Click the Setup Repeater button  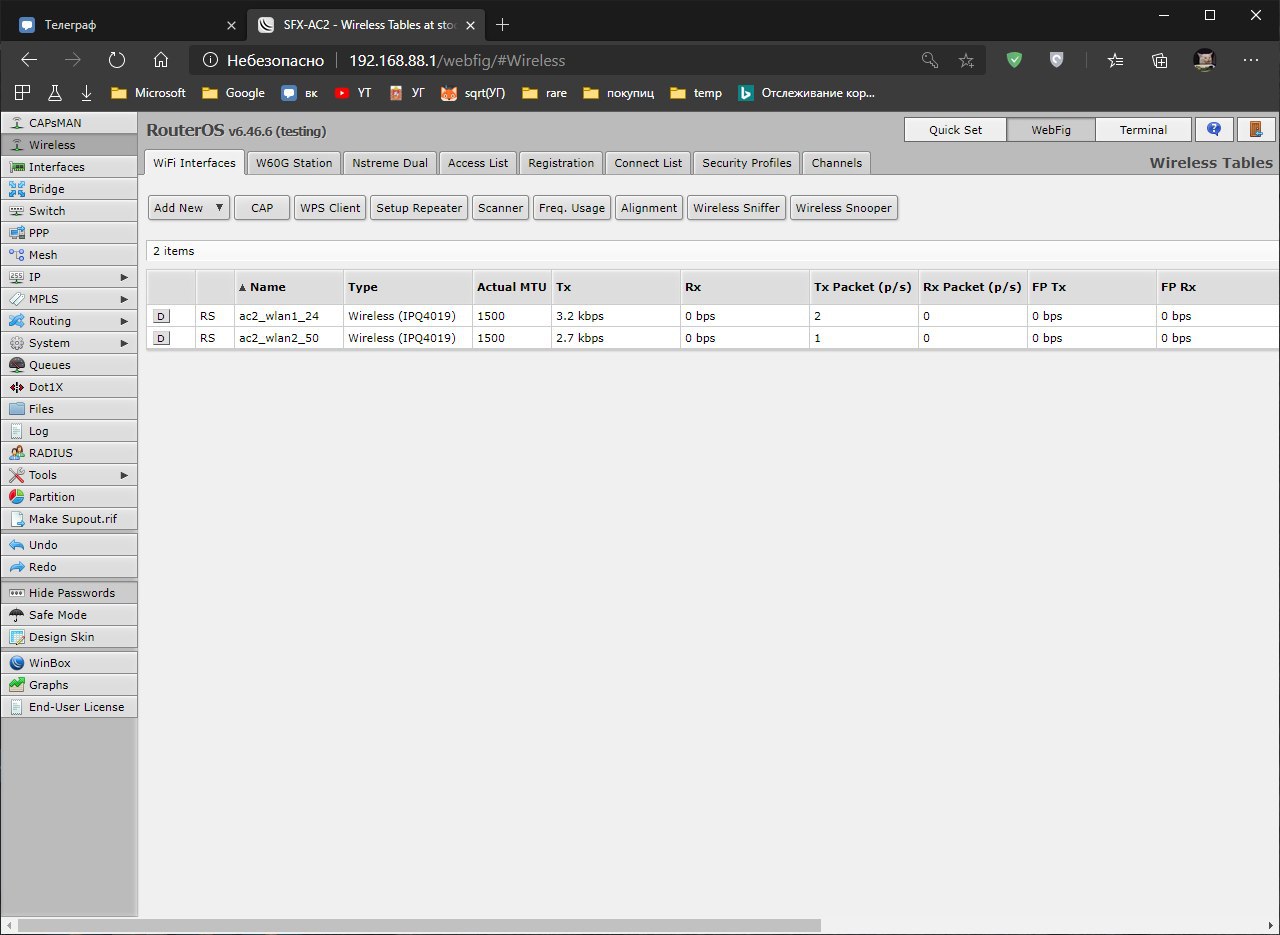[x=419, y=208]
